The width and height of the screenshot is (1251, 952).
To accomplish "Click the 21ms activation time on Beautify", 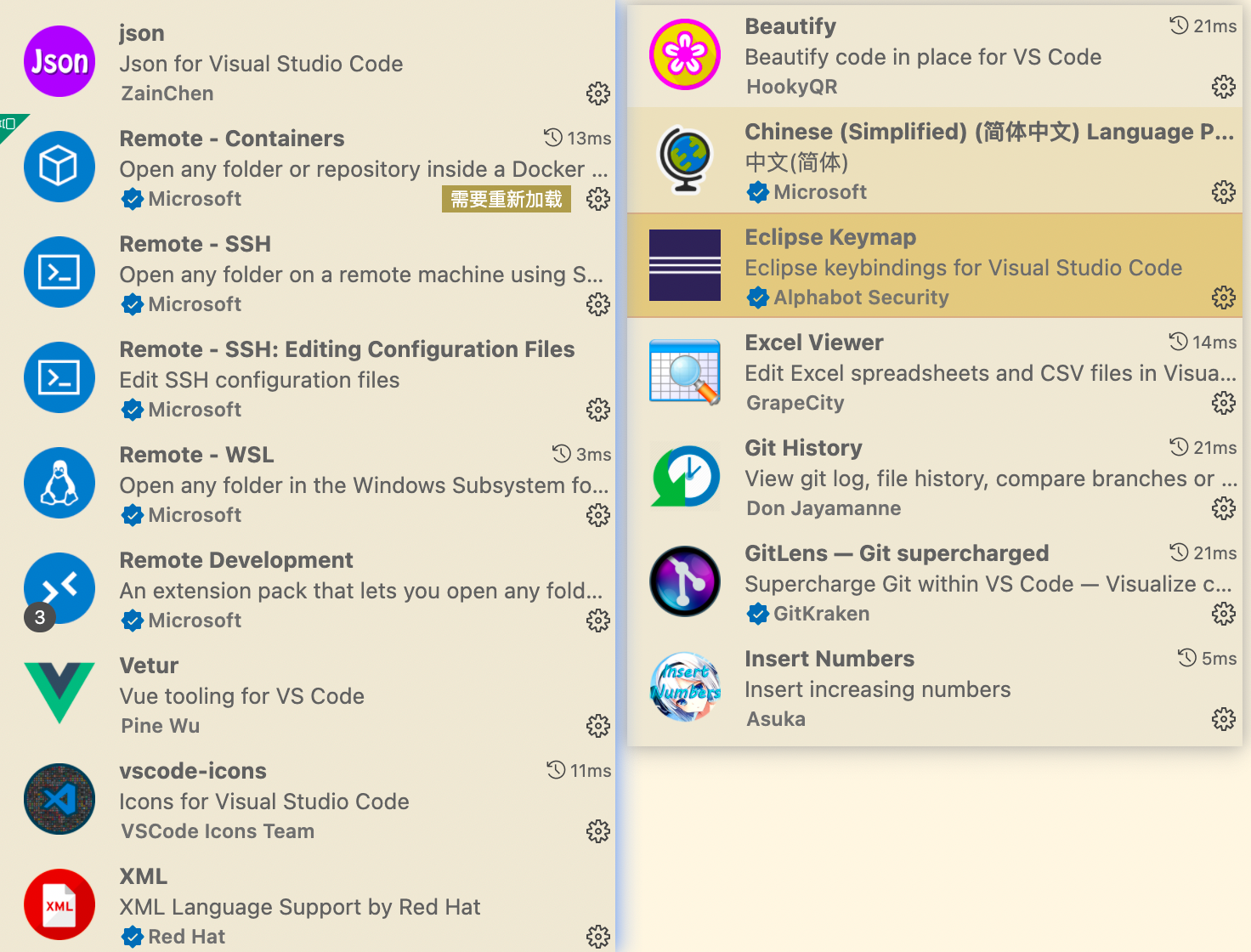I will point(1203,25).
